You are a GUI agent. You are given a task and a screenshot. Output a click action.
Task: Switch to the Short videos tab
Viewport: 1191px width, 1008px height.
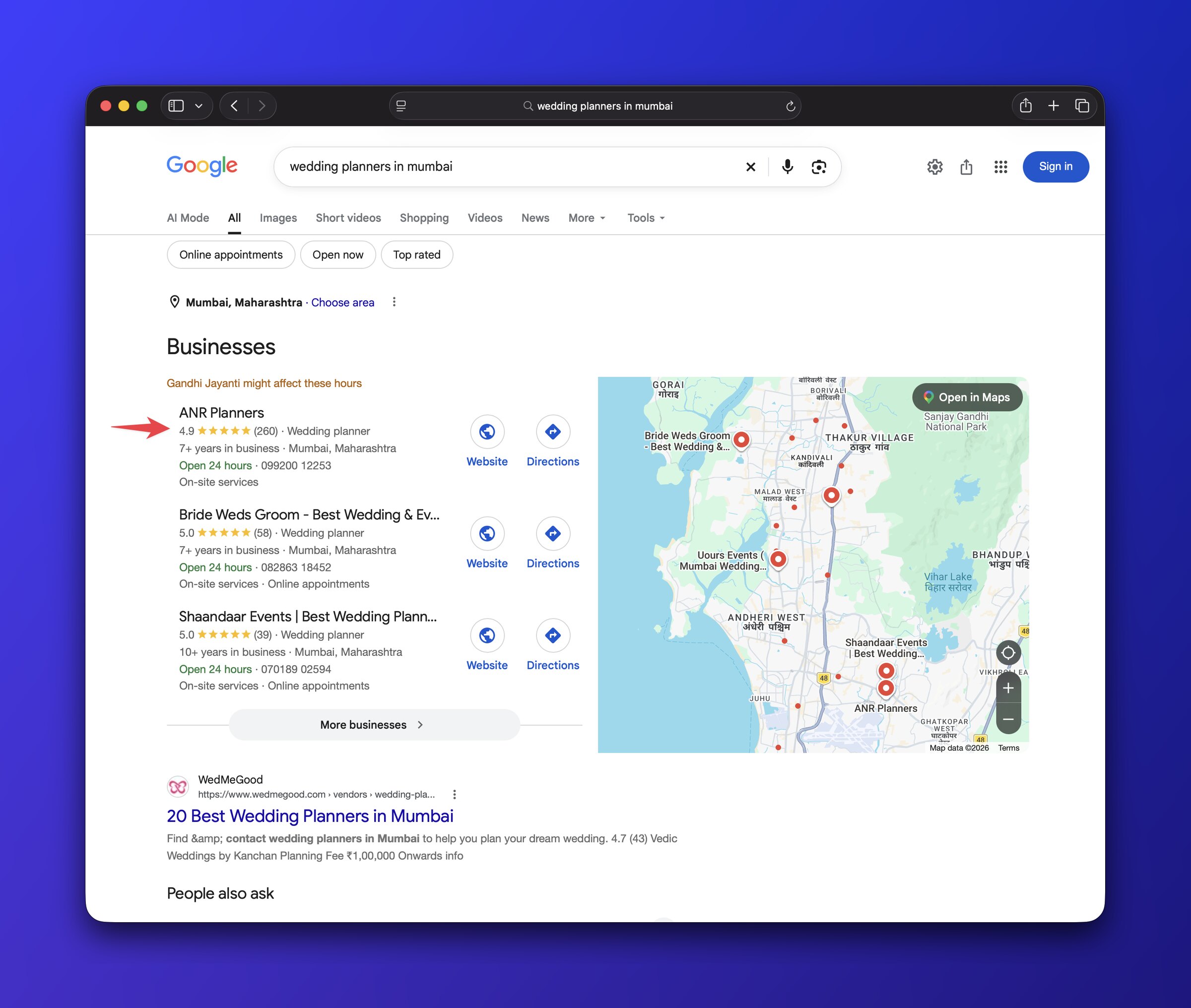(348, 218)
